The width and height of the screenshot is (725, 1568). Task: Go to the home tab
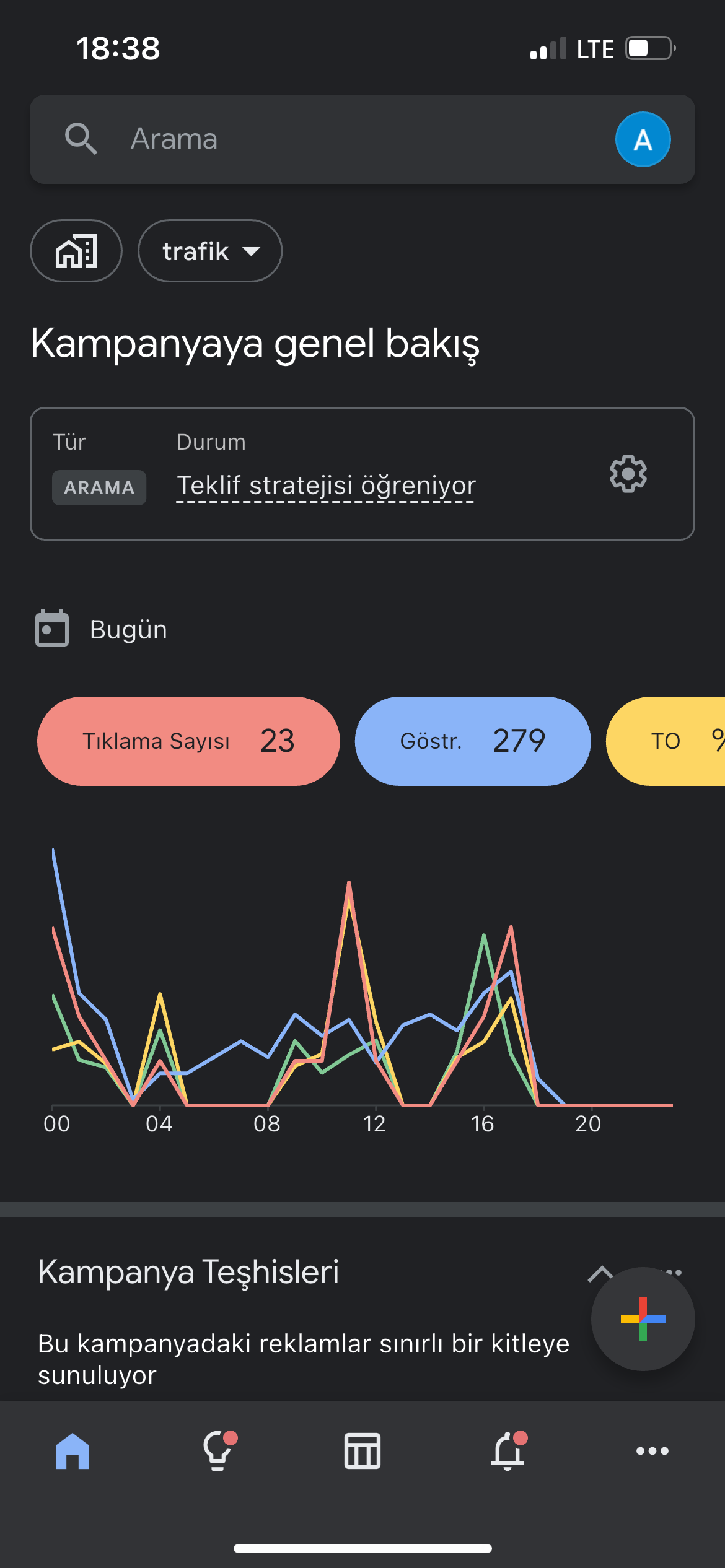(72, 1451)
